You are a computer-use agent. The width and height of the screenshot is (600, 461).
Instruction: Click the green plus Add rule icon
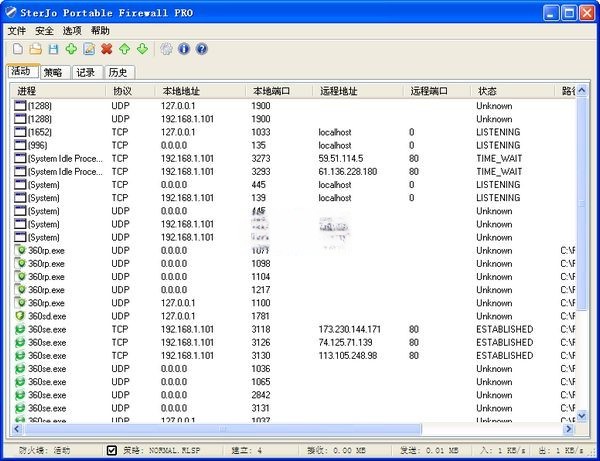click(x=71, y=49)
